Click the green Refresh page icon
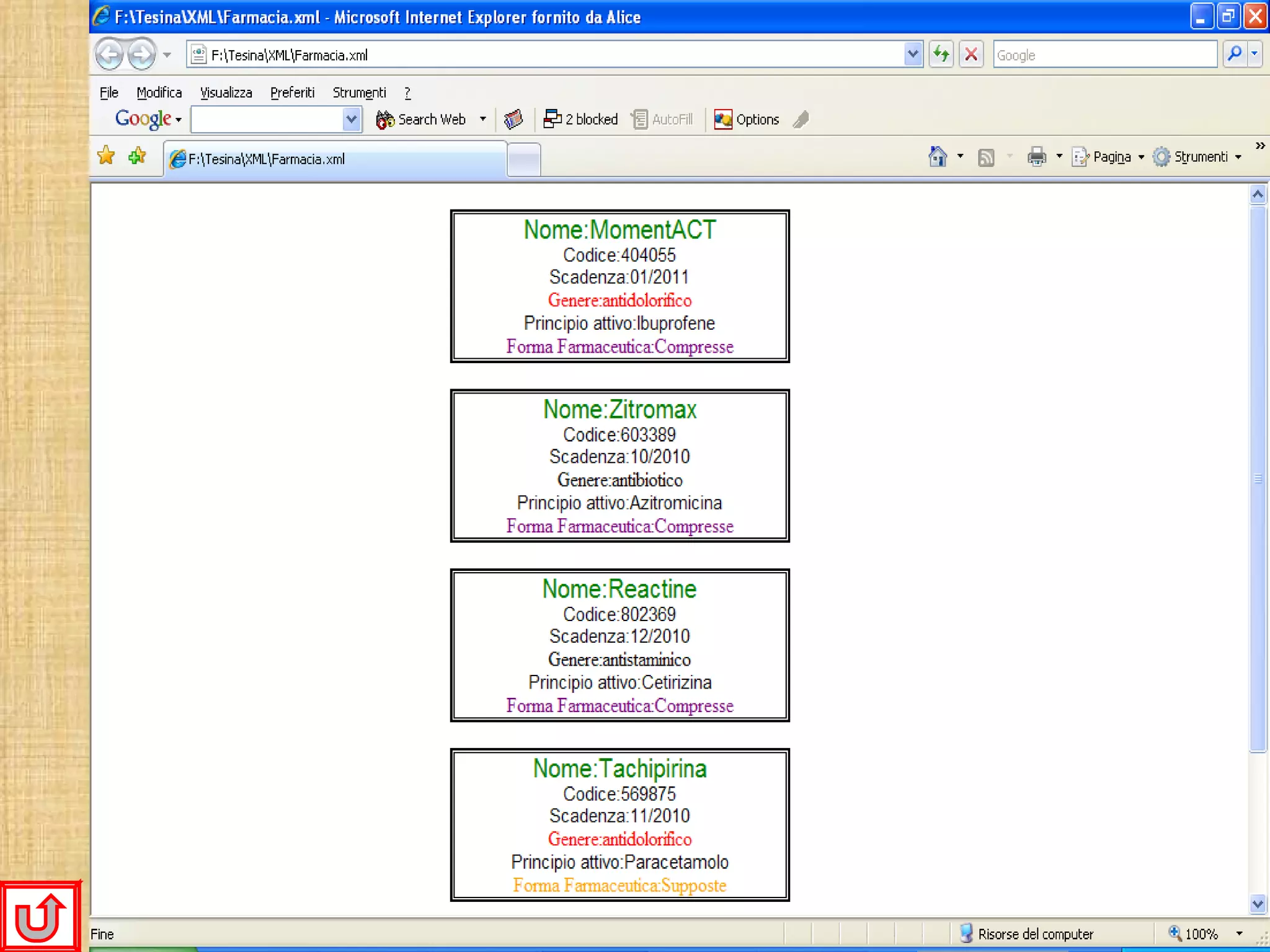 click(941, 55)
